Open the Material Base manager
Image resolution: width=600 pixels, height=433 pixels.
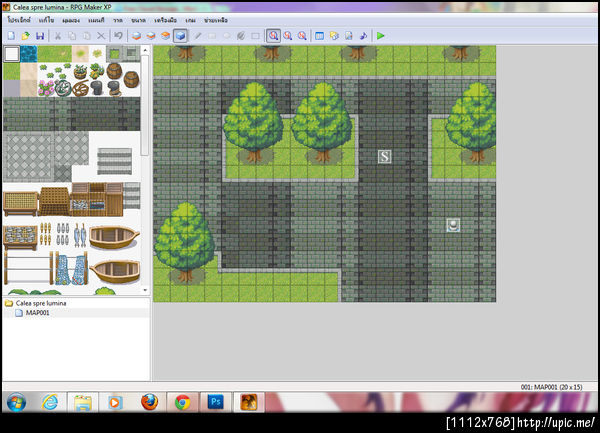tap(334, 36)
